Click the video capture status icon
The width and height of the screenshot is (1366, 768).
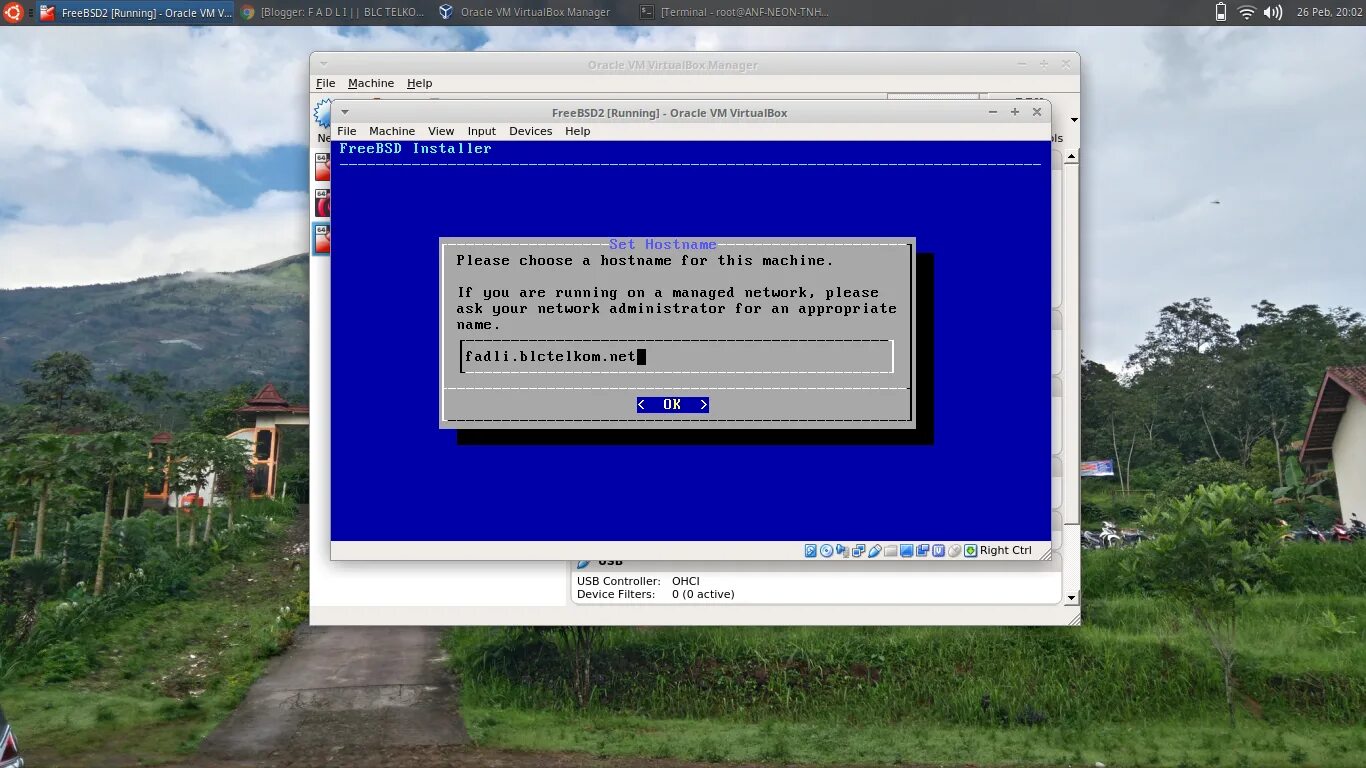click(922, 550)
